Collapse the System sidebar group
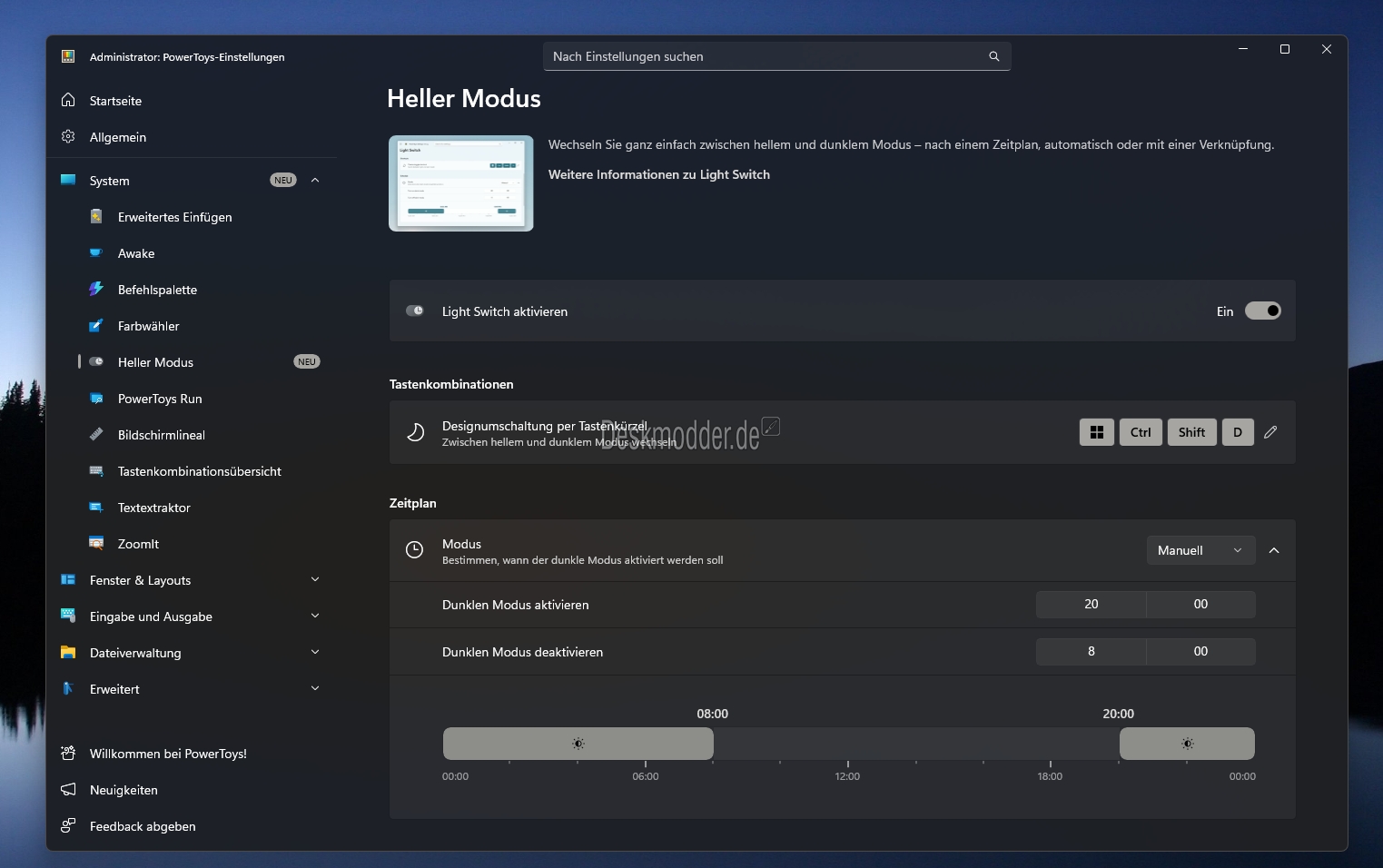The image size is (1383, 868). coord(315,181)
